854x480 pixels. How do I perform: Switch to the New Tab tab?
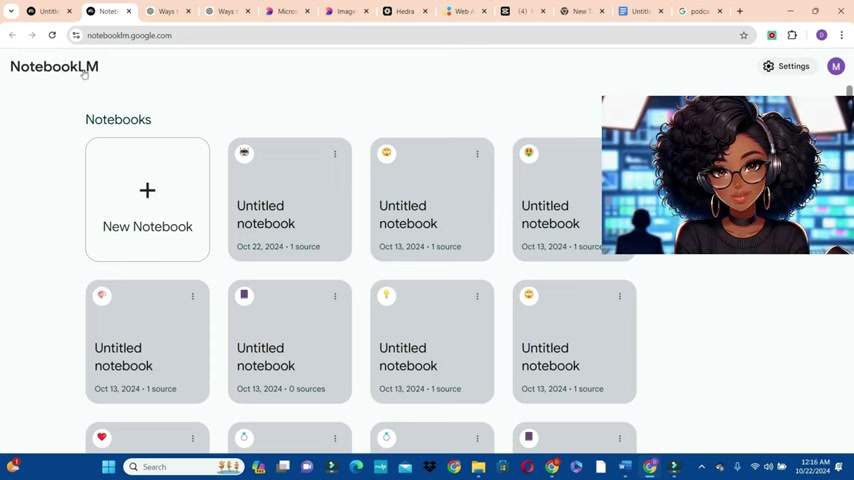[582, 11]
